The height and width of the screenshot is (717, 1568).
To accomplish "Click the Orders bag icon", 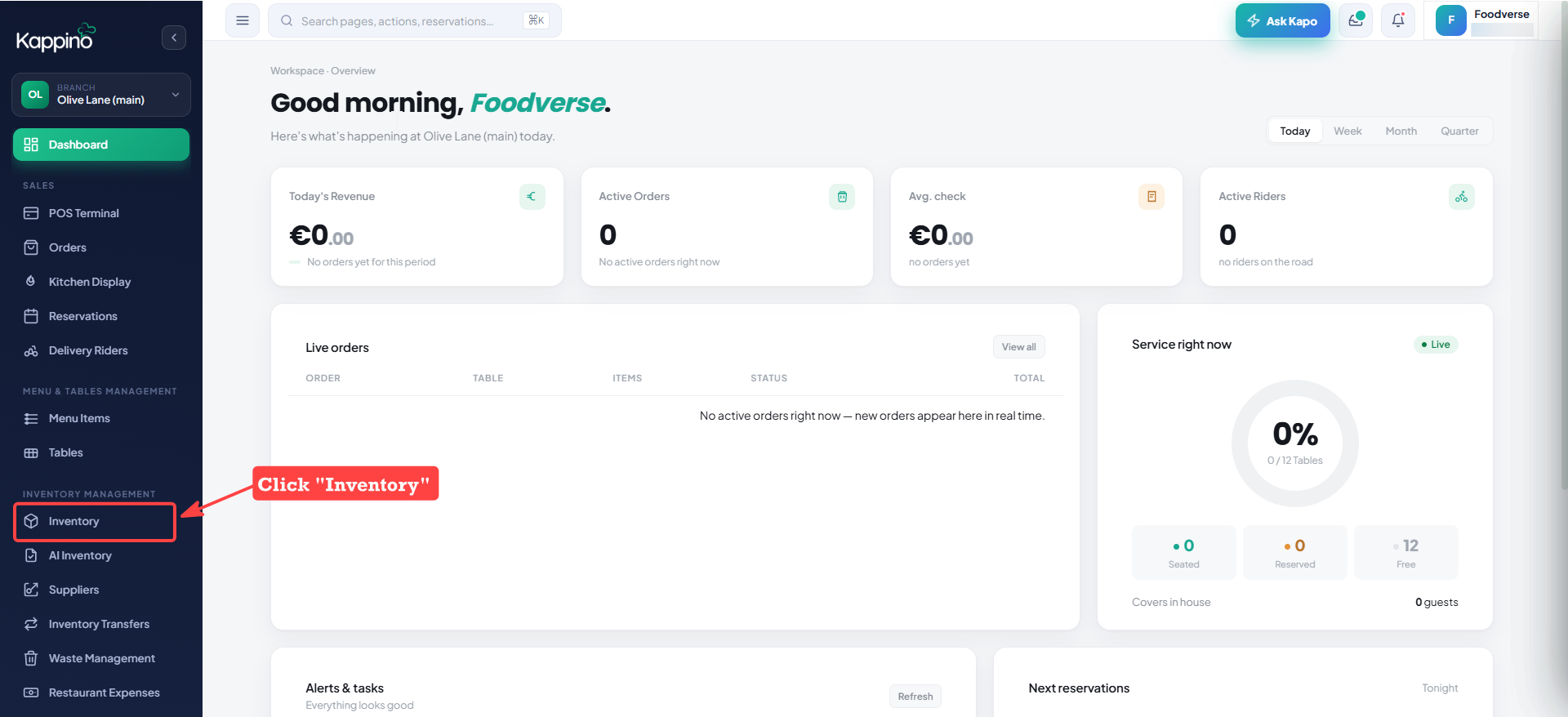I will click(x=31, y=247).
